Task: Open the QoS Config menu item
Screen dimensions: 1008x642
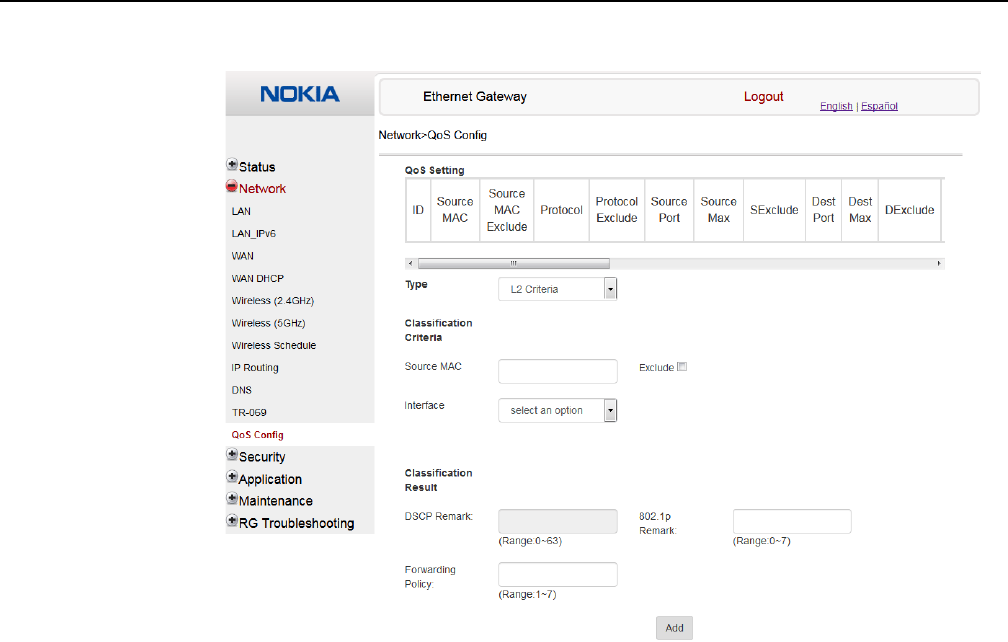Action: tap(257, 435)
